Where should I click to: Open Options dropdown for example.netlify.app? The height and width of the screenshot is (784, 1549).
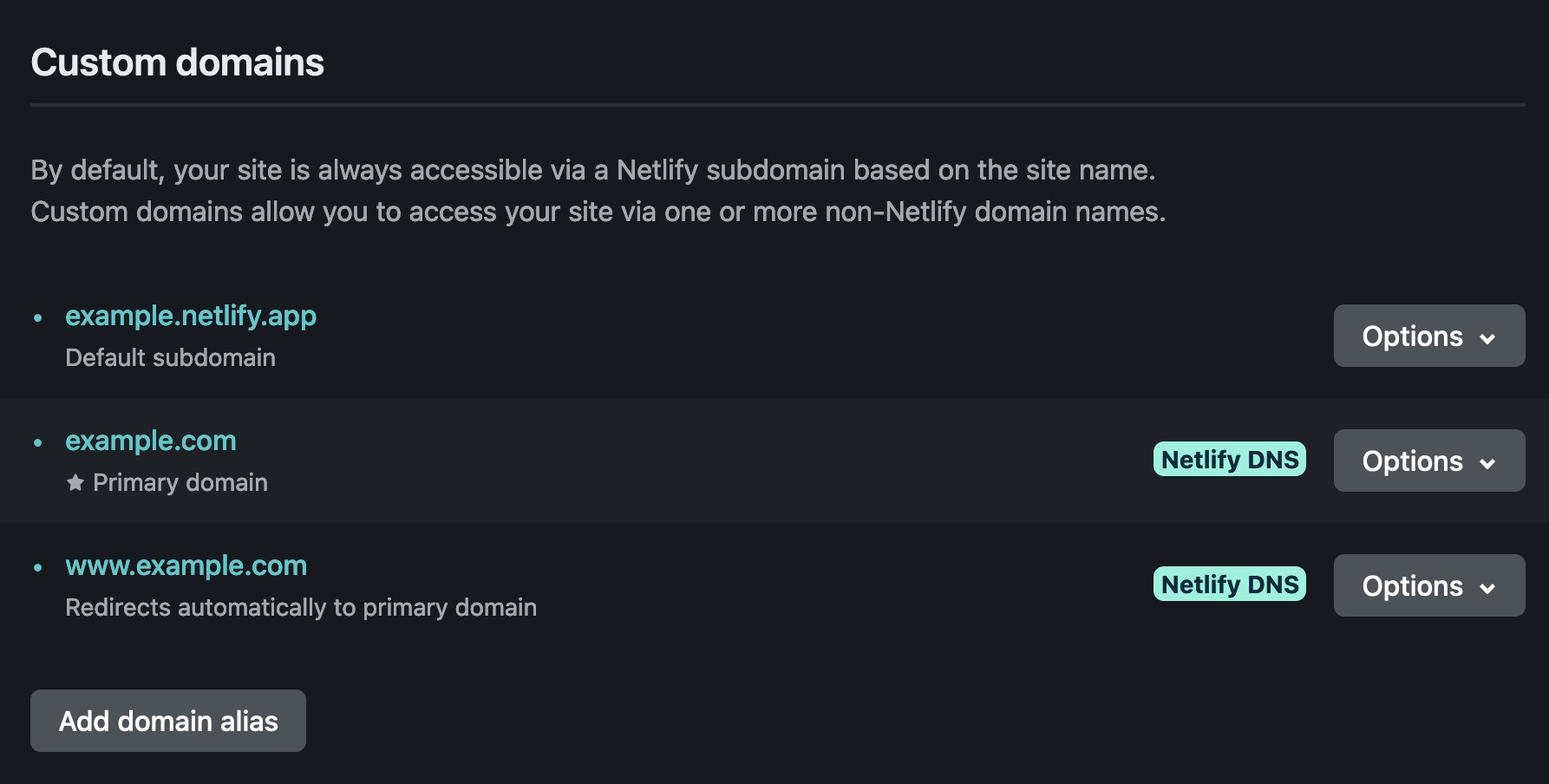point(1428,336)
